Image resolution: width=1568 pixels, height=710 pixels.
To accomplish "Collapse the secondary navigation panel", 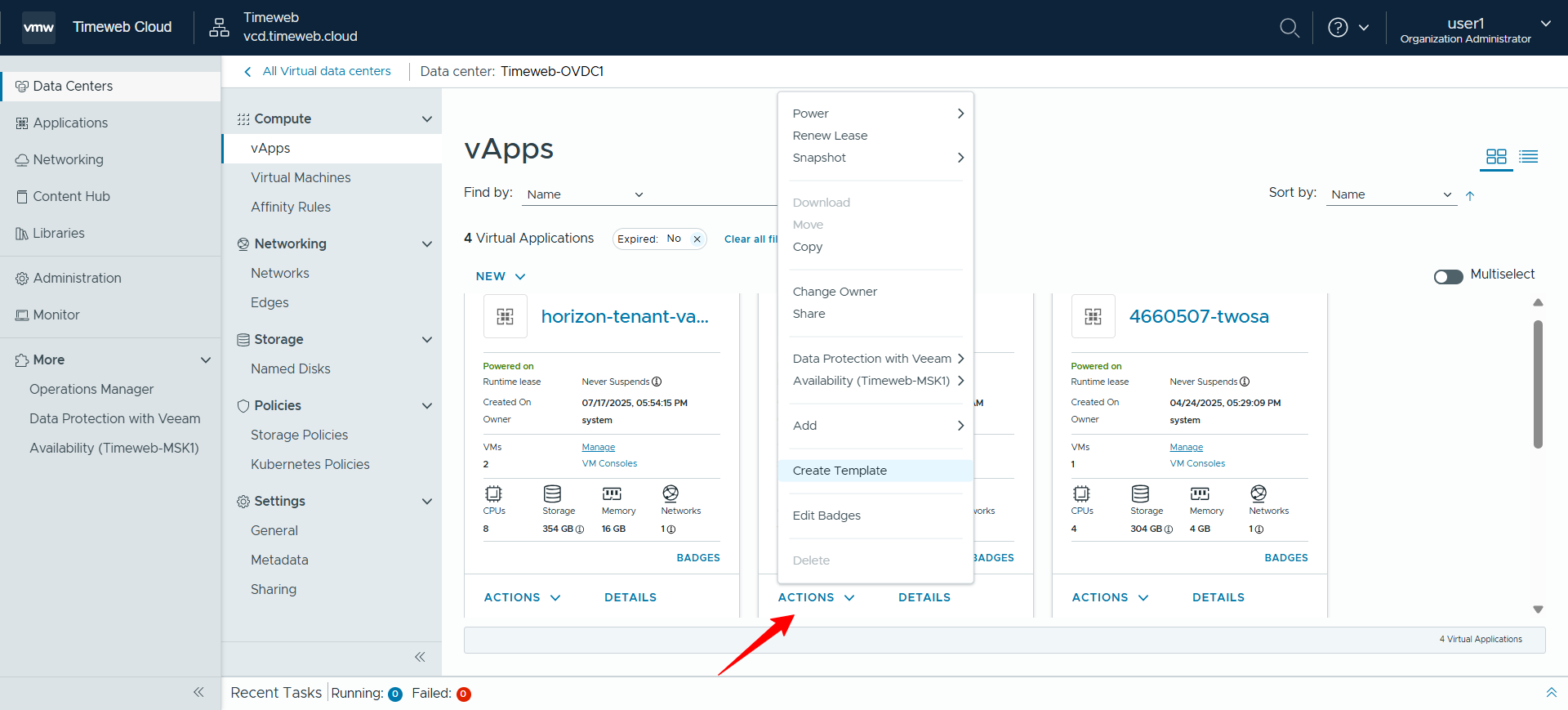I will pyautogui.click(x=420, y=657).
